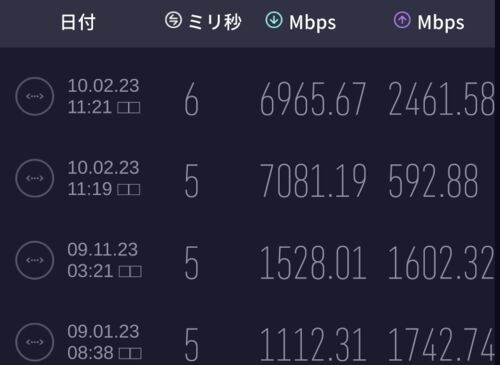This screenshot has width=500, height=365.
Task: Click the connection icon for the 03:21 test
Action: click(x=35, y=260)
